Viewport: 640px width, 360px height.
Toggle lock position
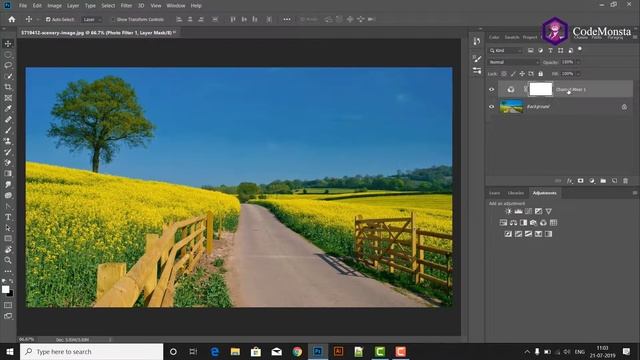coord(522,74)
